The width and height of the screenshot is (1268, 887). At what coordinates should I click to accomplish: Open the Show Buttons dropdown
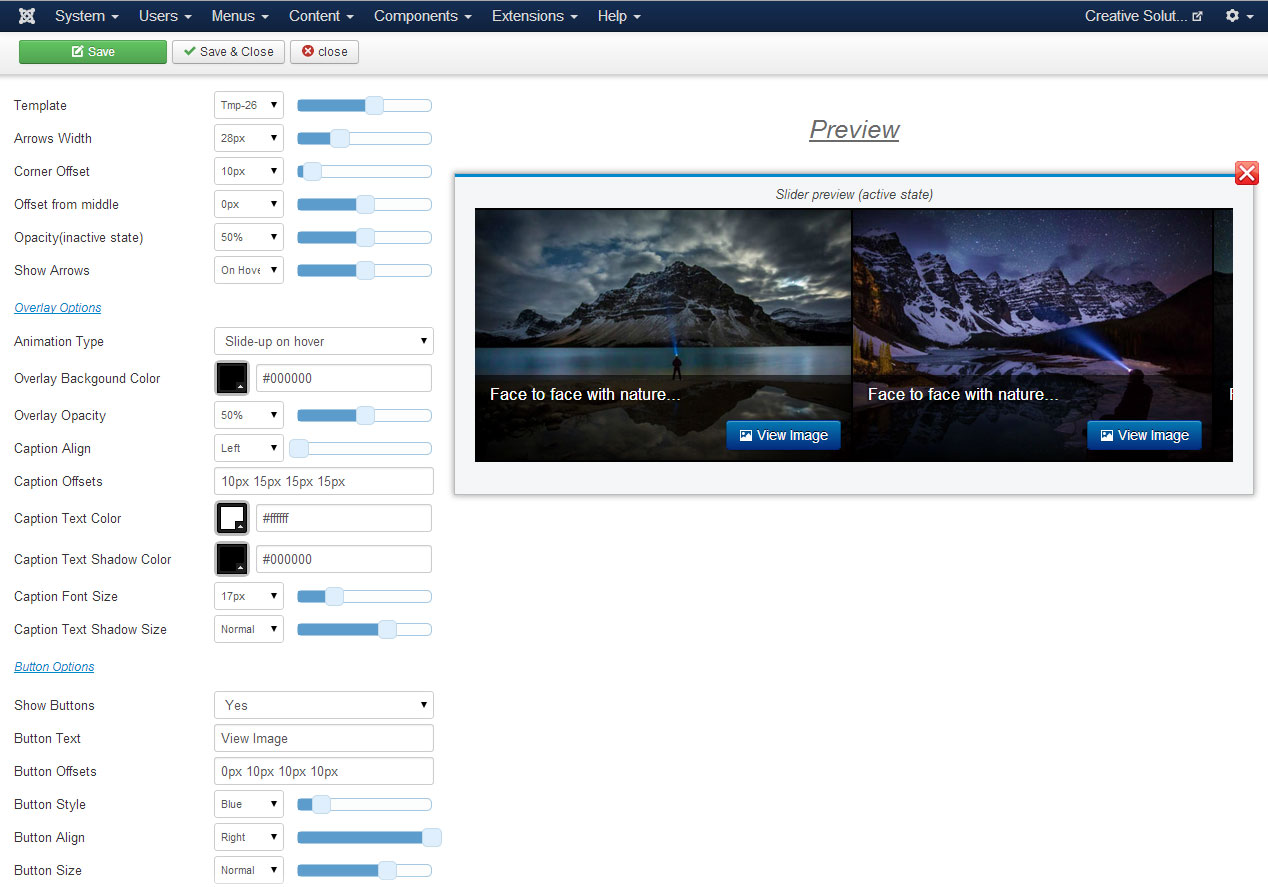click(x=324, y=705)
